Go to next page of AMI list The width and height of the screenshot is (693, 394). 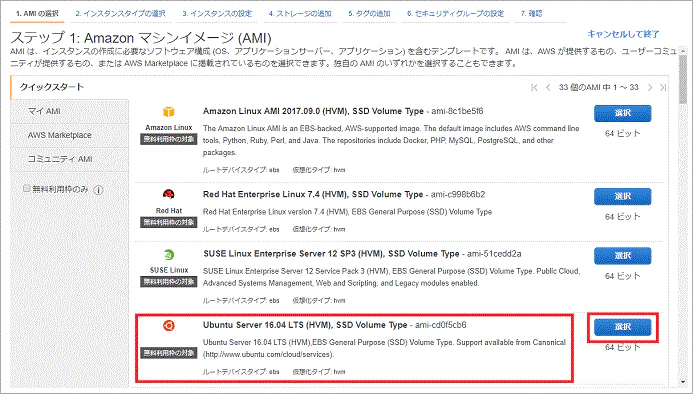[650, 88]
